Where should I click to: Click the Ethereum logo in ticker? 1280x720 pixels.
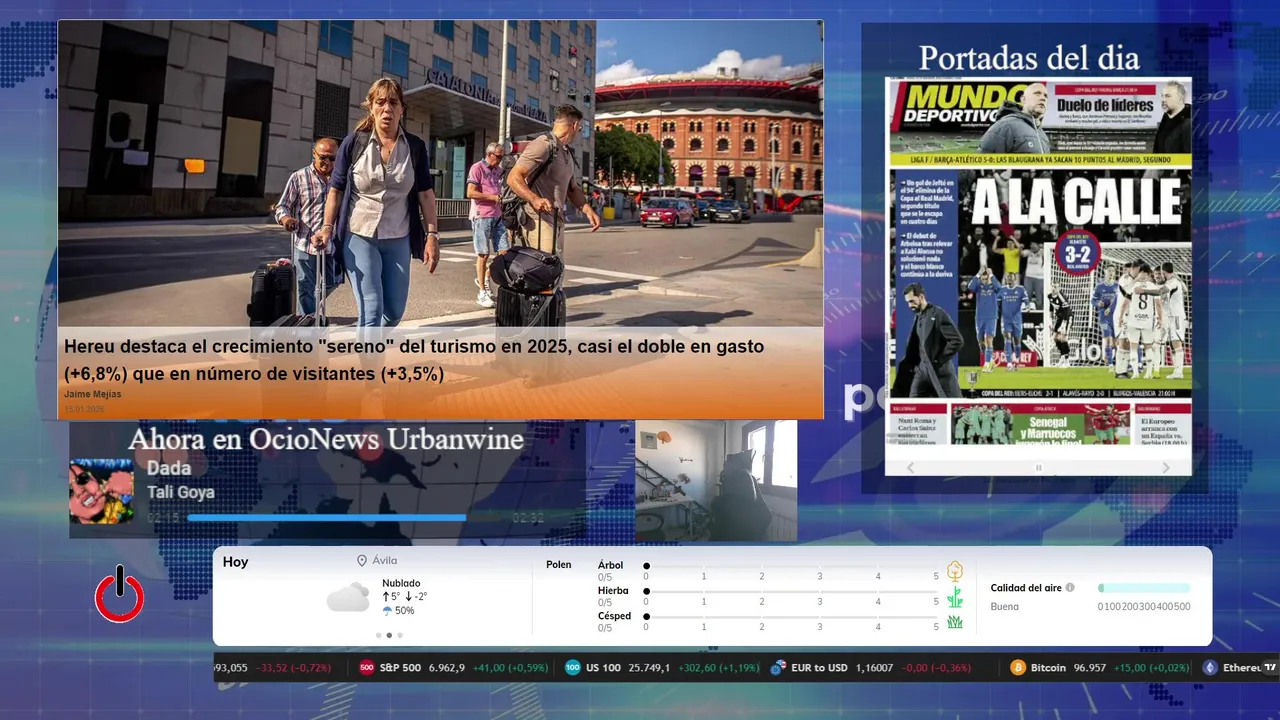coord(1210,667)
